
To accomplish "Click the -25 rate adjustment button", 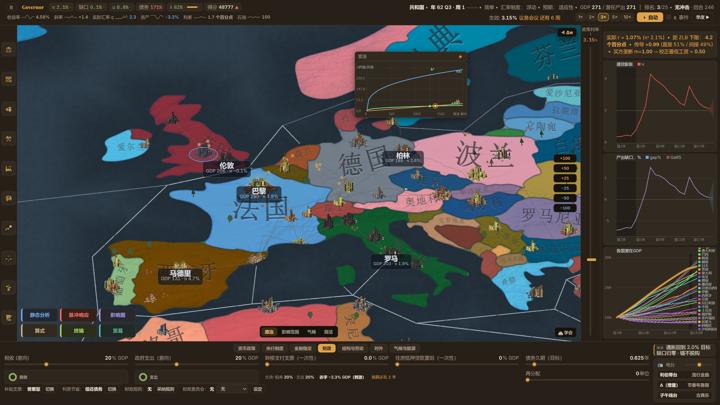I will point(565,188).
